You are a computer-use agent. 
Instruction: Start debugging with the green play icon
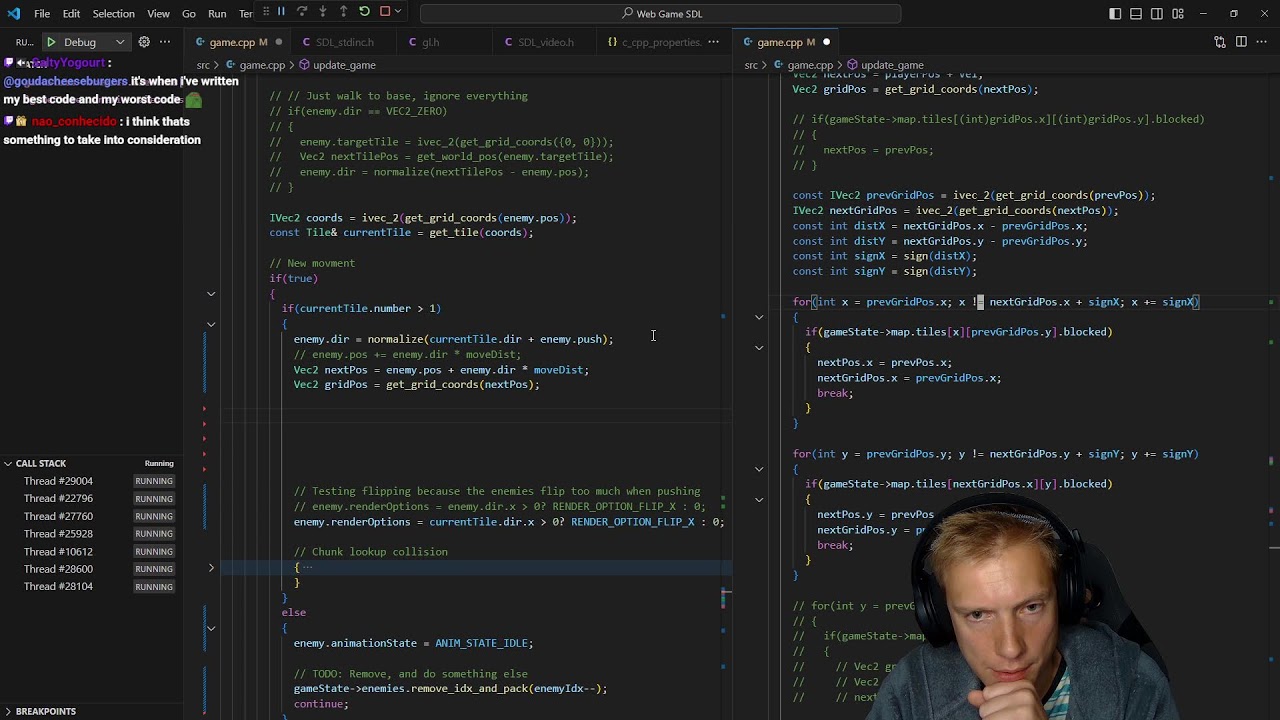[x=50, y=42]
